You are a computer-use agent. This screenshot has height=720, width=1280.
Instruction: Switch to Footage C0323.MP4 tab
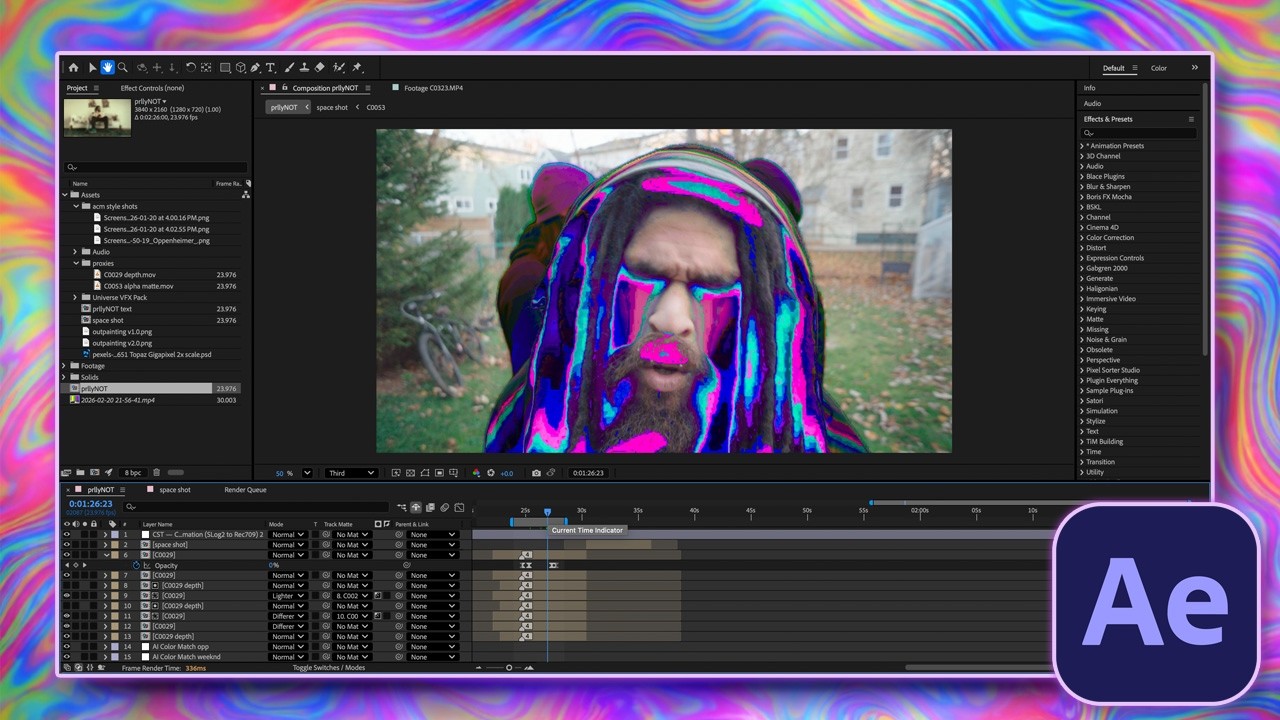pyautogui.click(x=433, y=88)
